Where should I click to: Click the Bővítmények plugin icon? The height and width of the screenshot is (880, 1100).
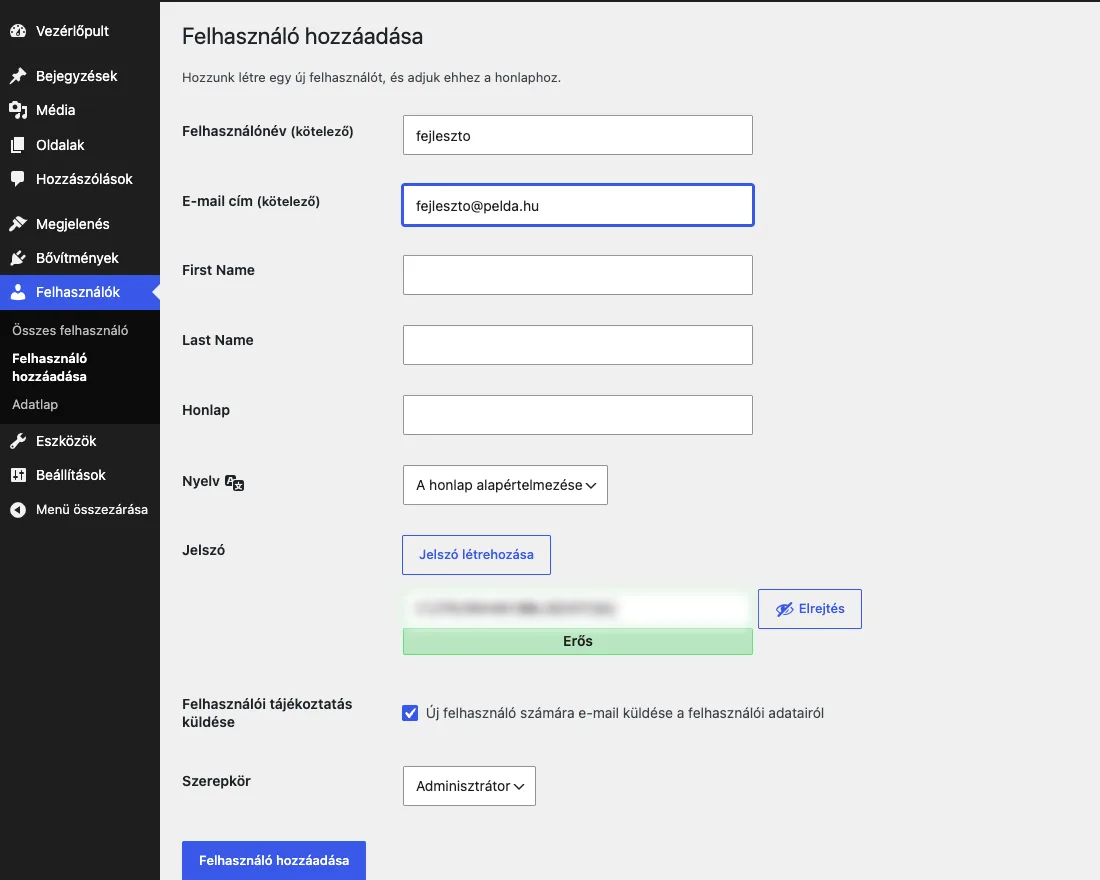click(x=18, y=258)
